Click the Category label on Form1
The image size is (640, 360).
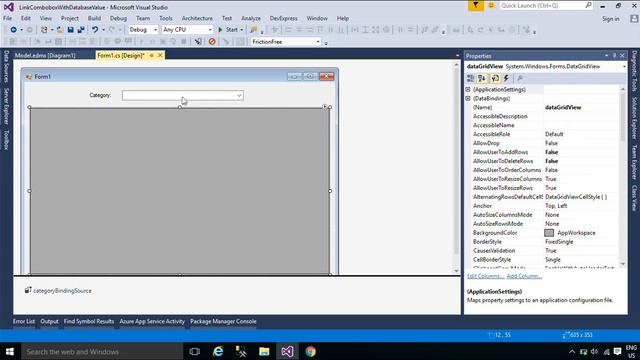pos(100,95)
